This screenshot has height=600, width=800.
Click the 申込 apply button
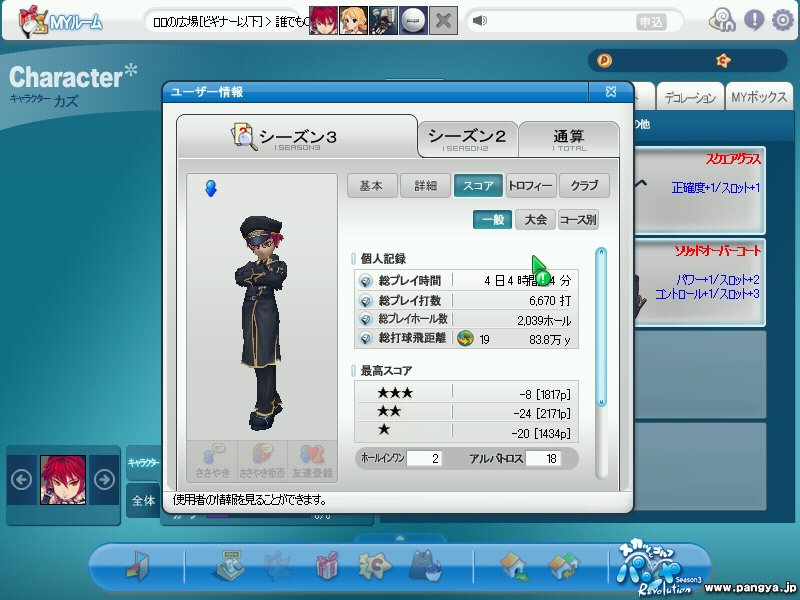(x=651, y=21)
